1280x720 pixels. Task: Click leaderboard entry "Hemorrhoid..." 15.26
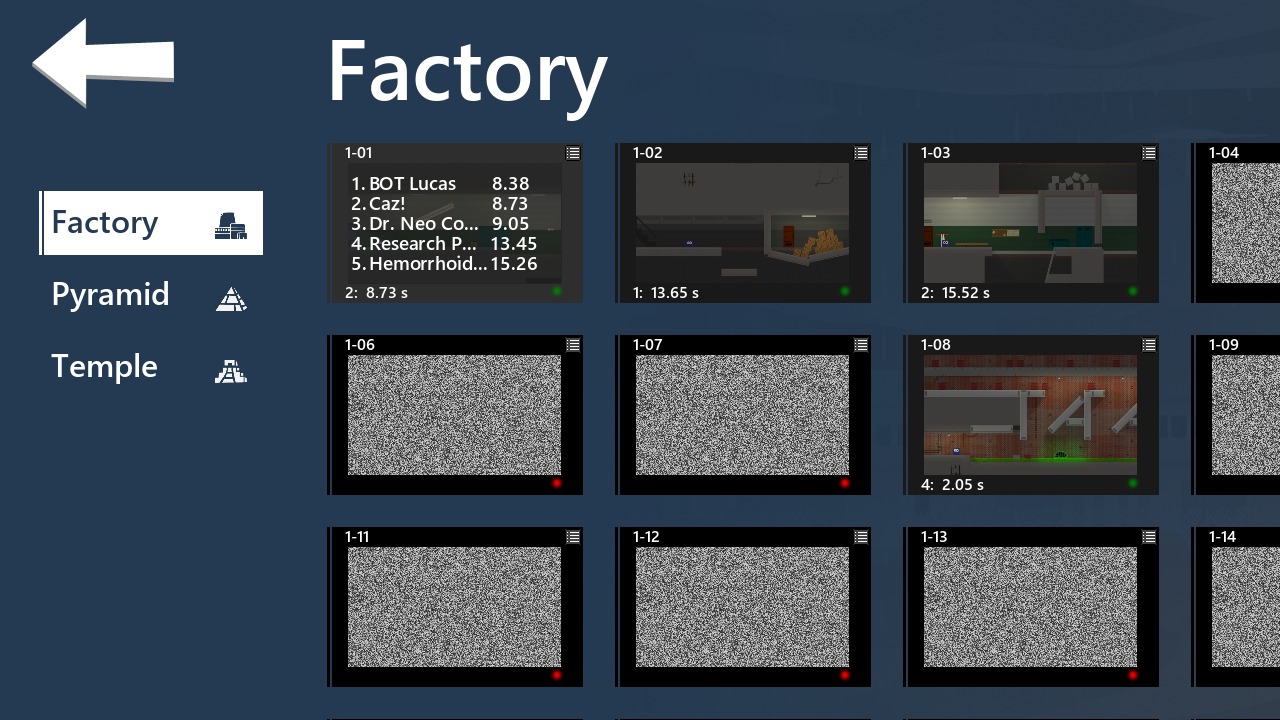[444, 264]
